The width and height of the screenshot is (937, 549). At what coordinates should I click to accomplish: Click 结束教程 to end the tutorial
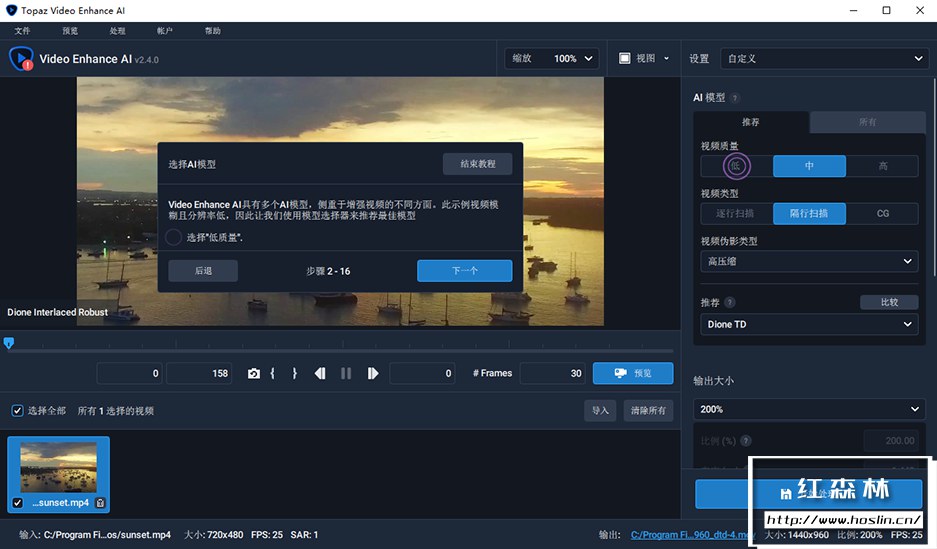click(x=477, y=164)
